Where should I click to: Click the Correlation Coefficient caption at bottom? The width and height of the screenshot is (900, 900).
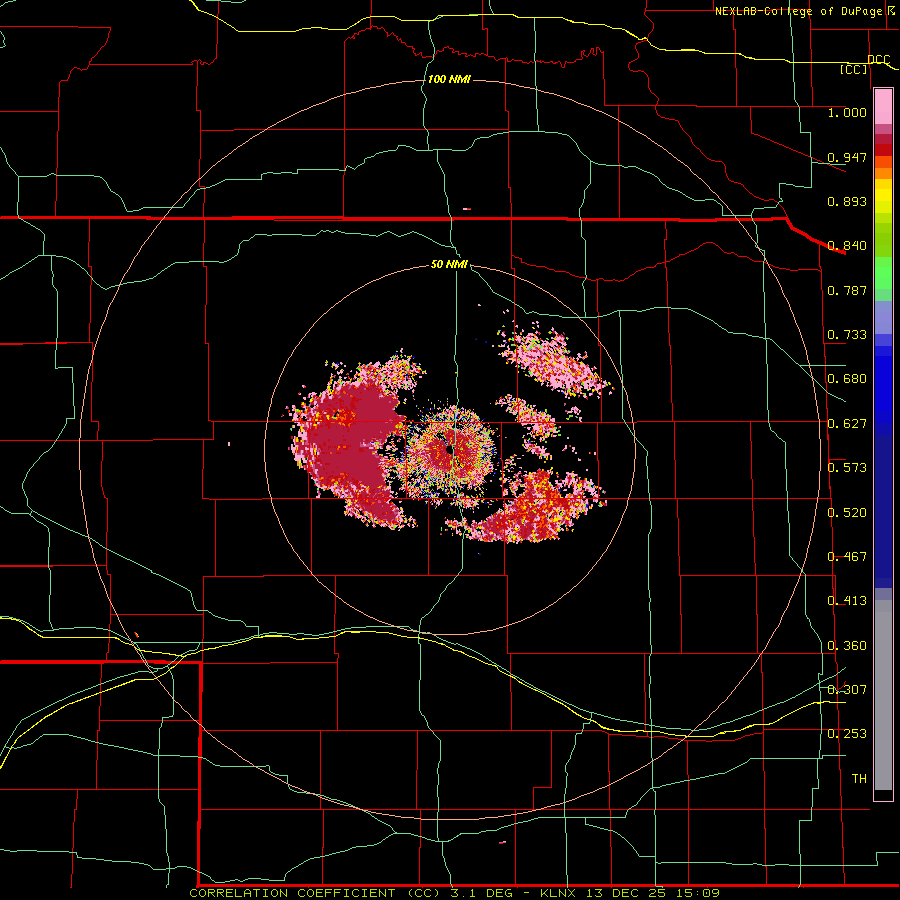coord(454,893)
